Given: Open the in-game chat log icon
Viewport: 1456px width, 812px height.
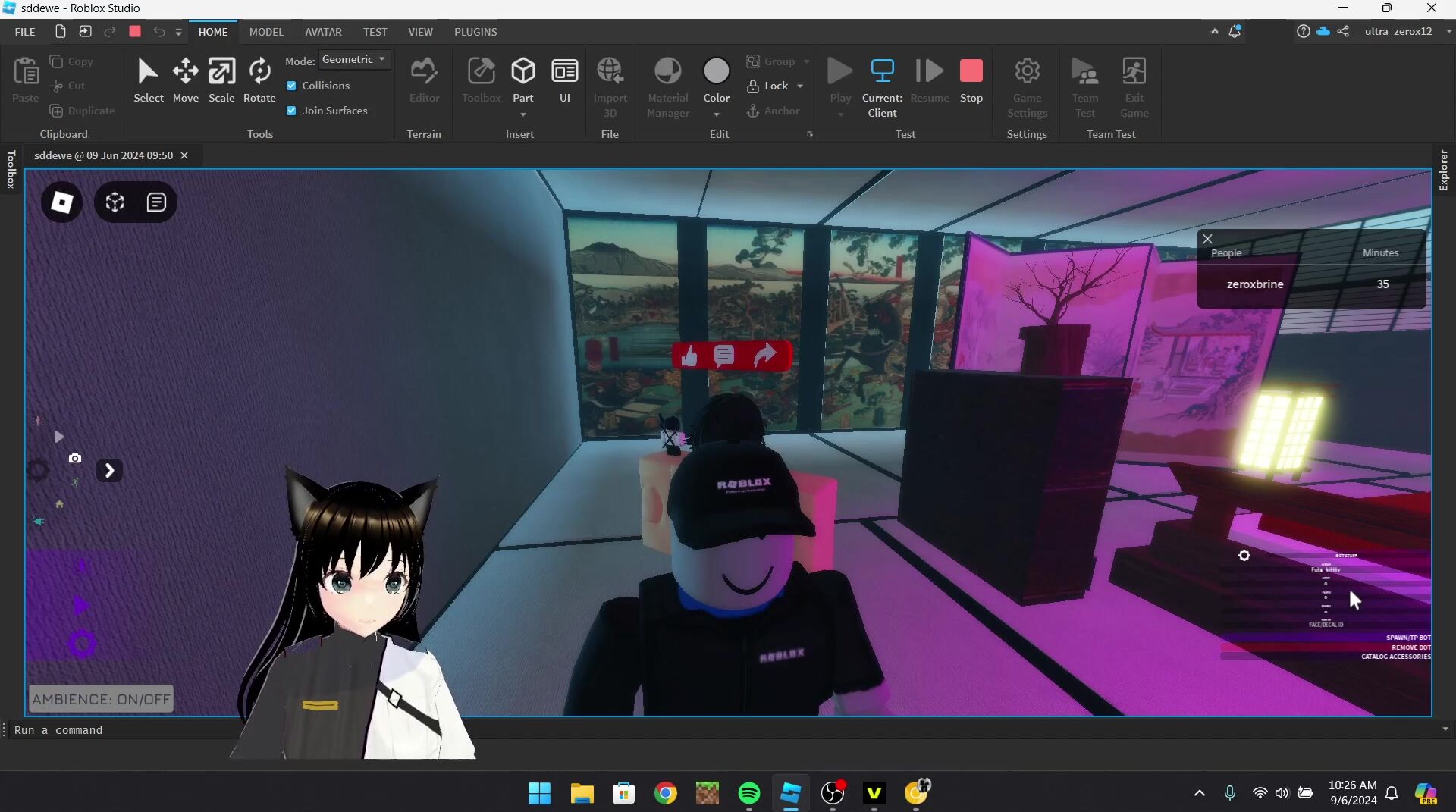Looking at the screenshot, I should point(156,202).
